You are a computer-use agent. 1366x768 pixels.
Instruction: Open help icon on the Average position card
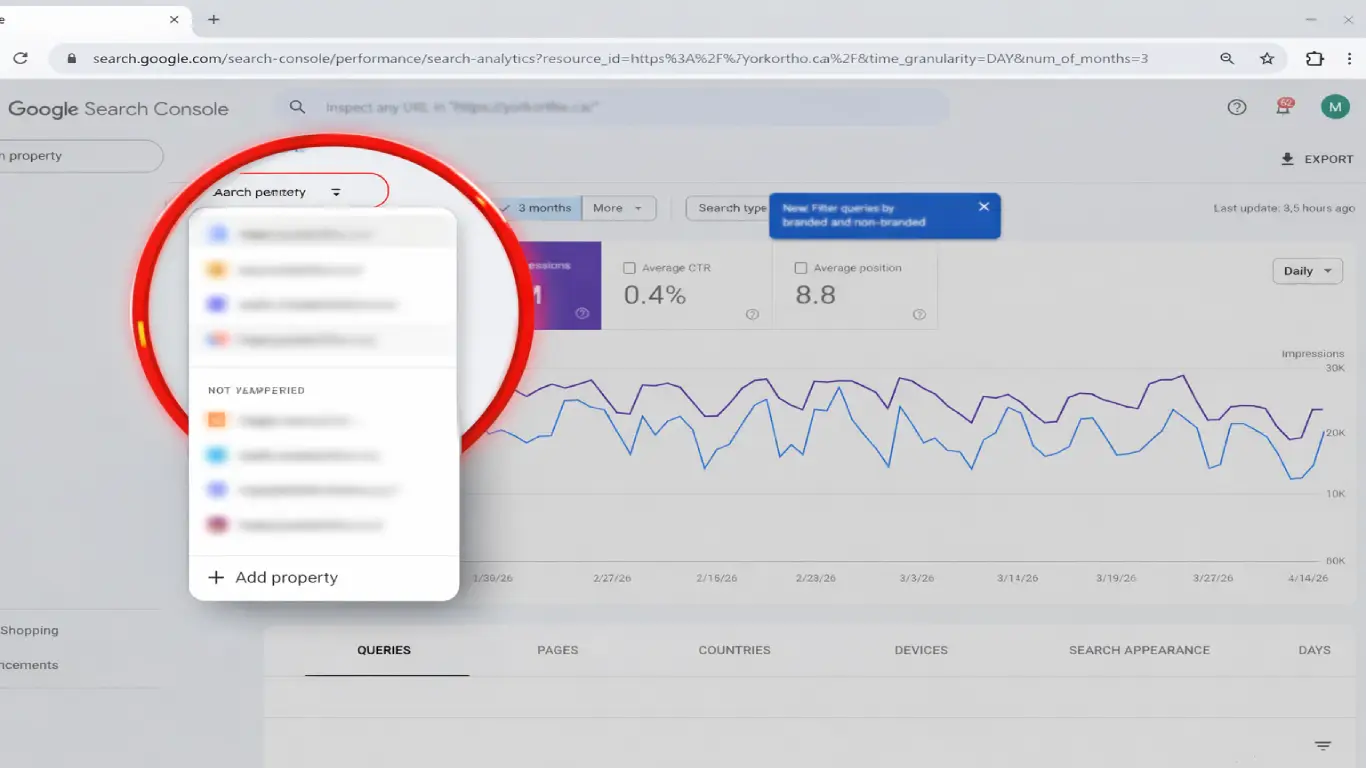click(919, 314)
